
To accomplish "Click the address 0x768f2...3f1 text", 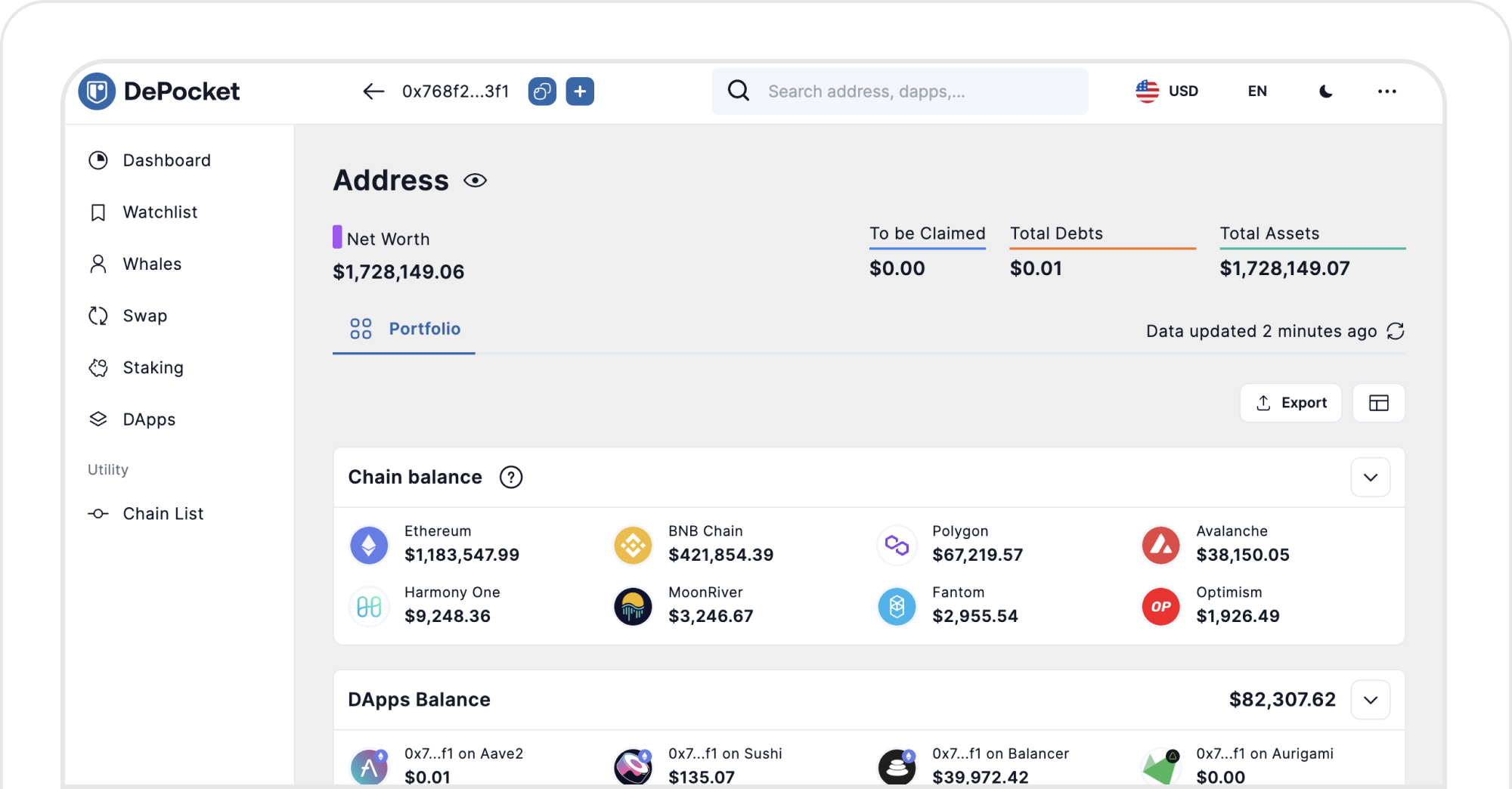I will [x=456, y=91].
